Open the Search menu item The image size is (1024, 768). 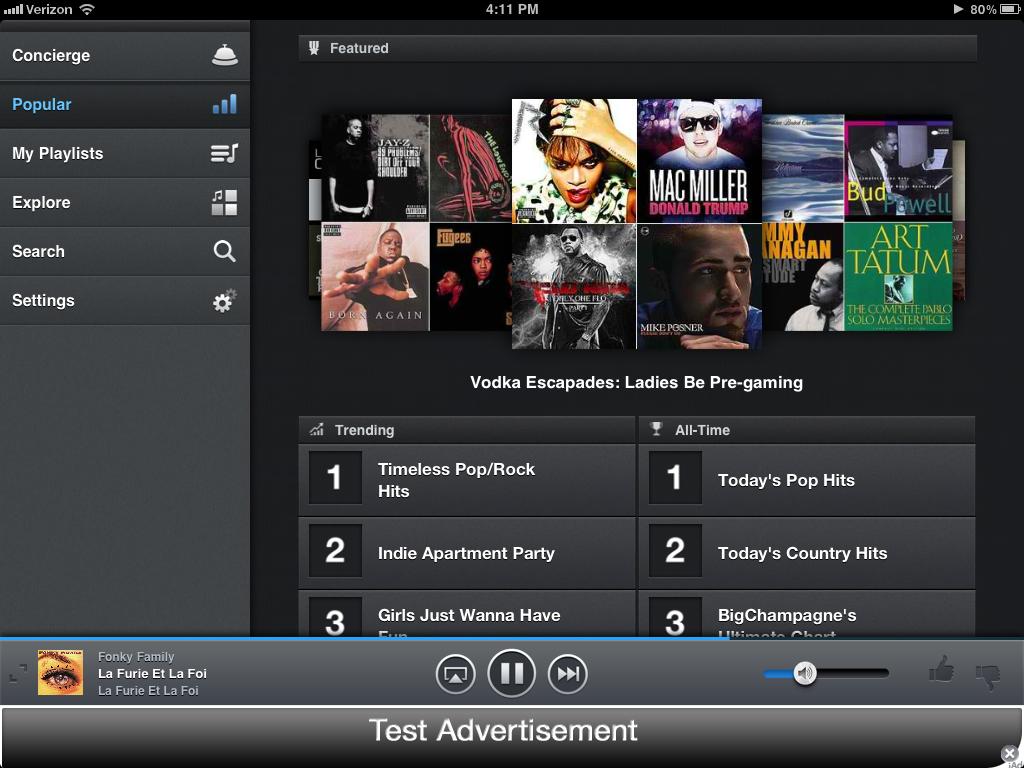coord(125,251)
